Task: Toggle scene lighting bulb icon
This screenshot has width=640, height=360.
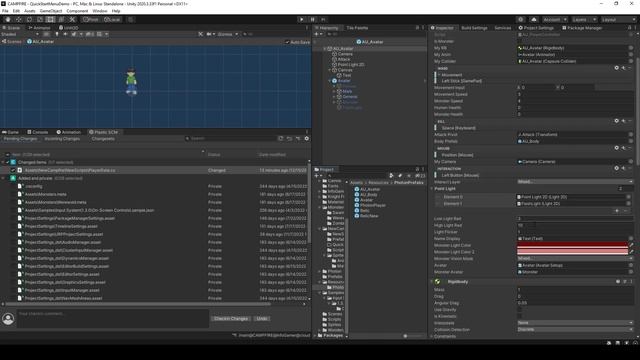Action: (x=57, y=34)
